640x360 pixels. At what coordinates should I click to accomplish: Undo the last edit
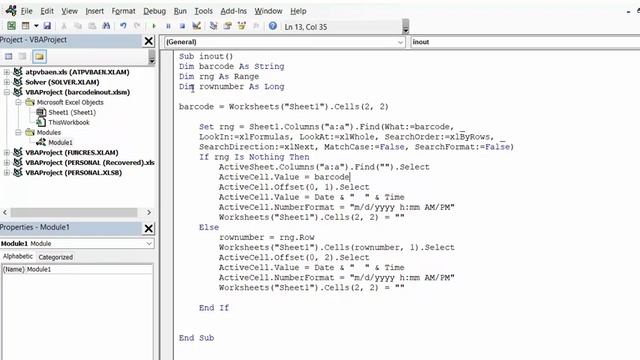click(123, 26)
